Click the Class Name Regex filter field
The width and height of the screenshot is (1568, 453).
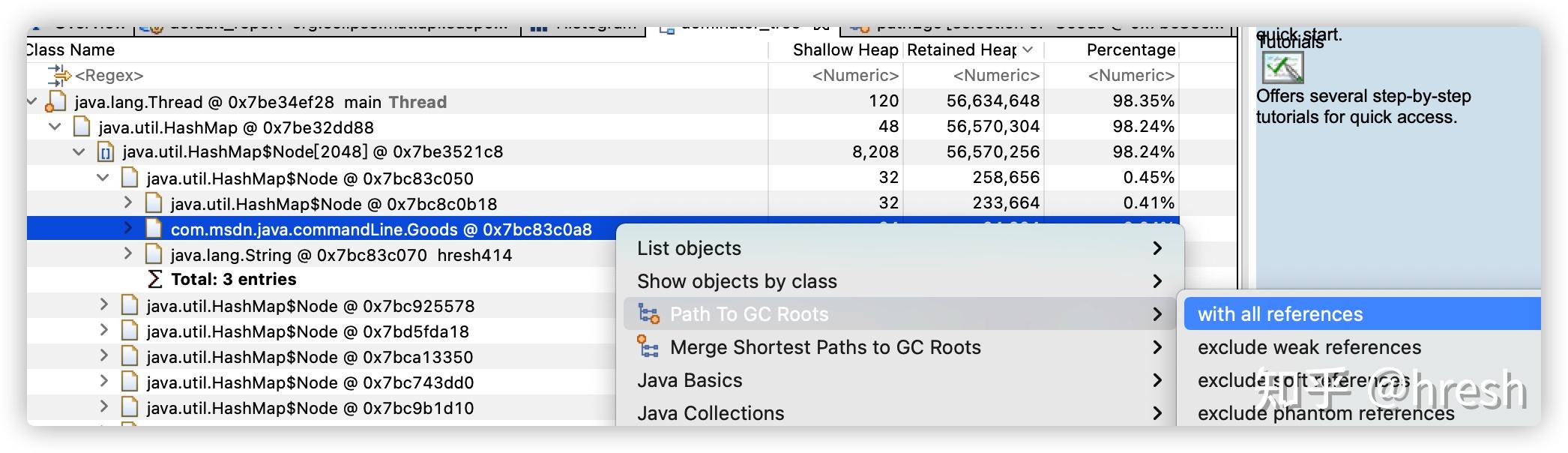(109, 76)
